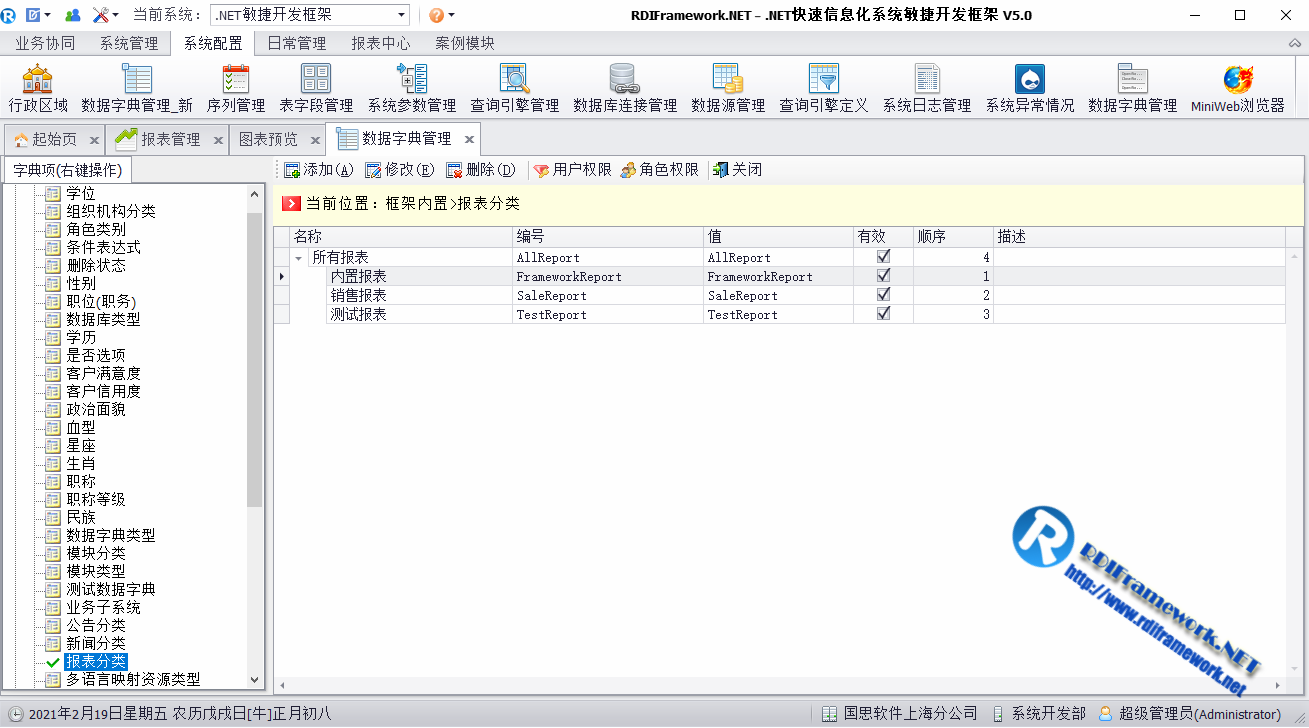Select the 销售报表 name cell

click(x=420, y=295)
